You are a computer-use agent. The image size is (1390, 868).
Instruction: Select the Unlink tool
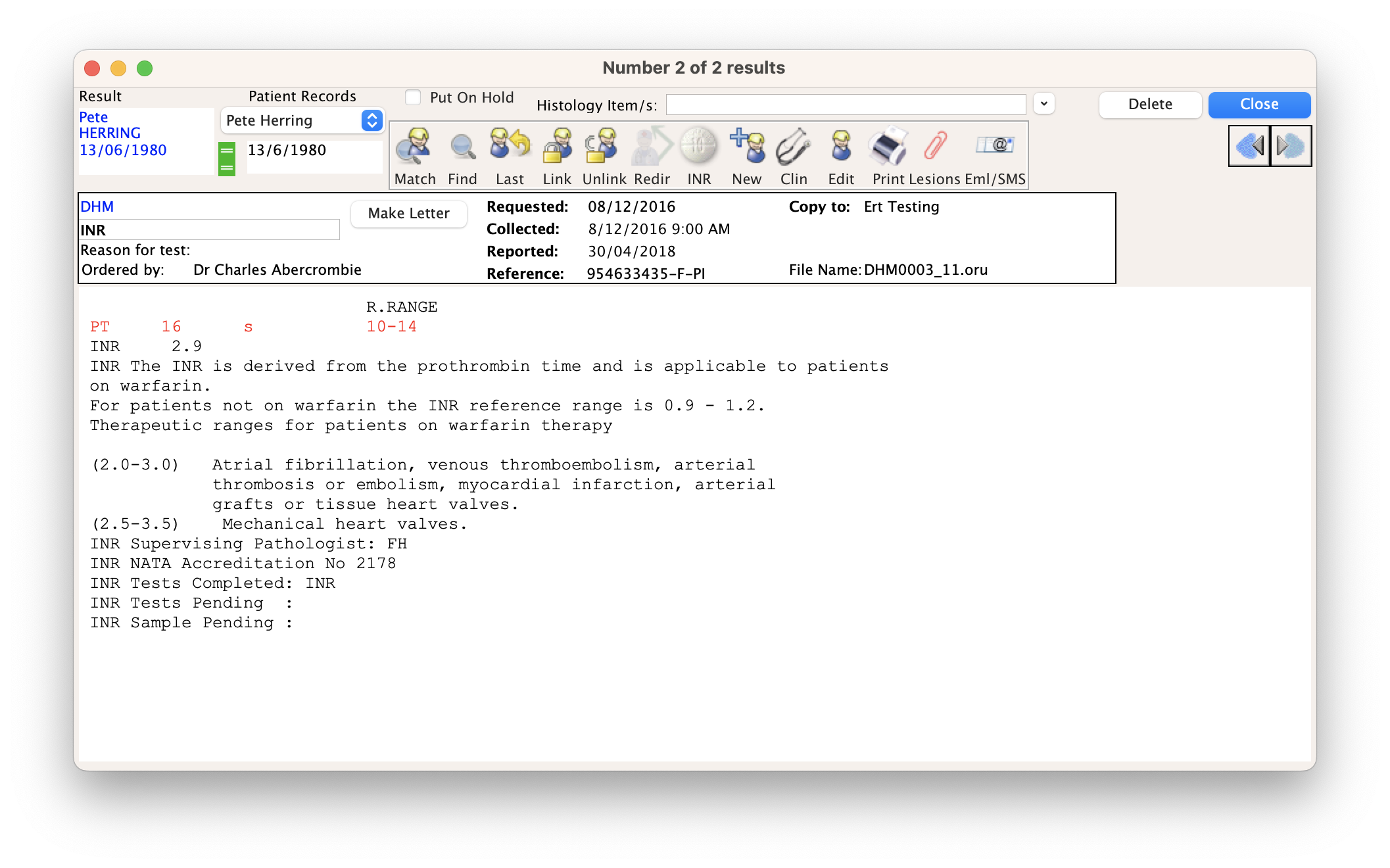click(602, 151)
